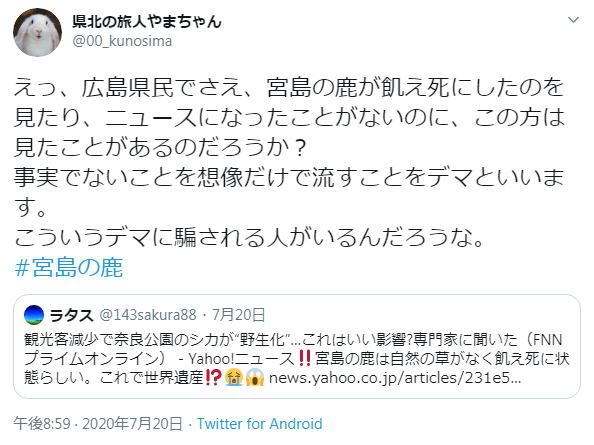Click the 7月20日 date on quoted tweet
594x445 pixels.
(x=238, y=315)
